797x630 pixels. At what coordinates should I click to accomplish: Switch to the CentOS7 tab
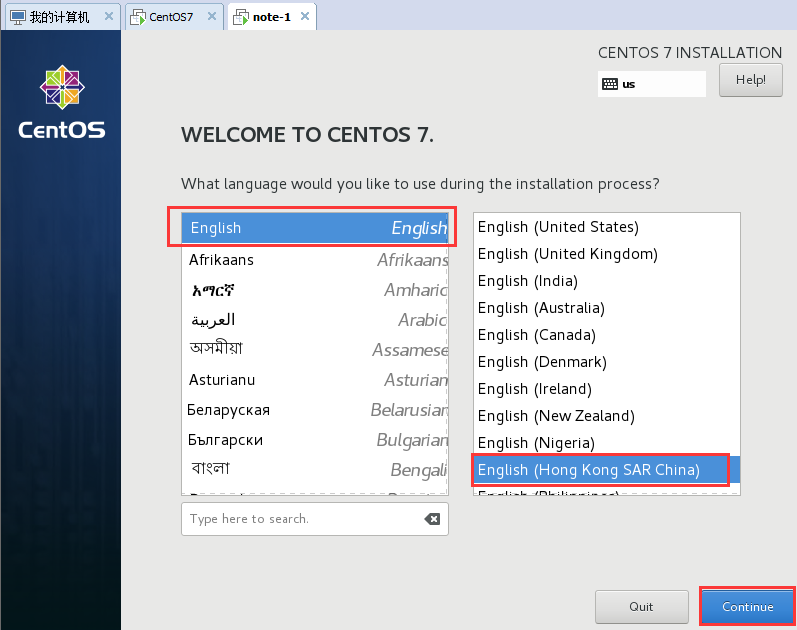tap(174, 17)
